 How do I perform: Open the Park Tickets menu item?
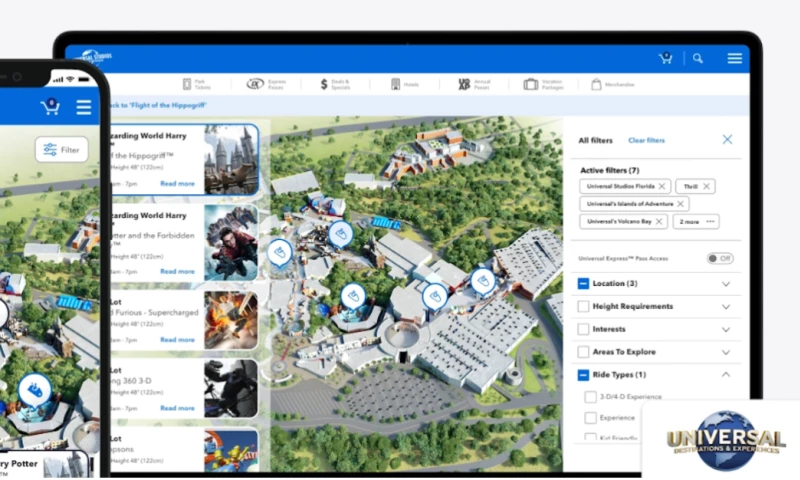tap(196, 84)
